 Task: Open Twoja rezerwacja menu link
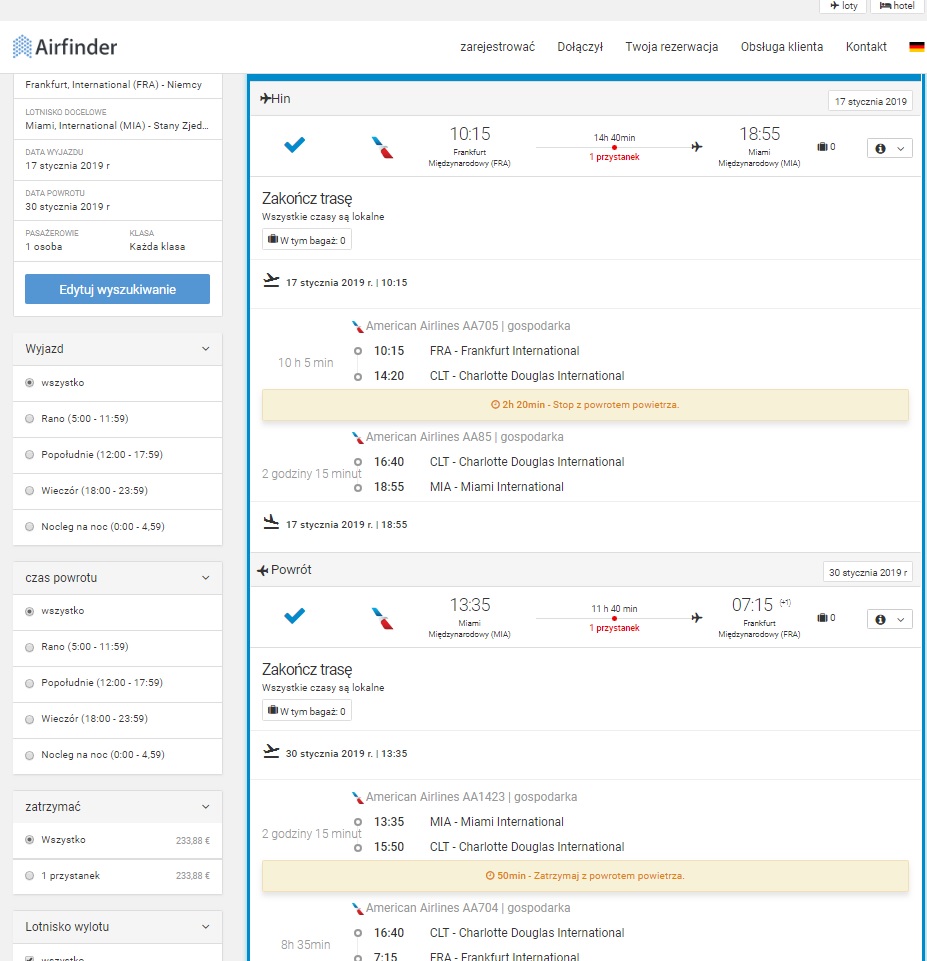[672, 47]
